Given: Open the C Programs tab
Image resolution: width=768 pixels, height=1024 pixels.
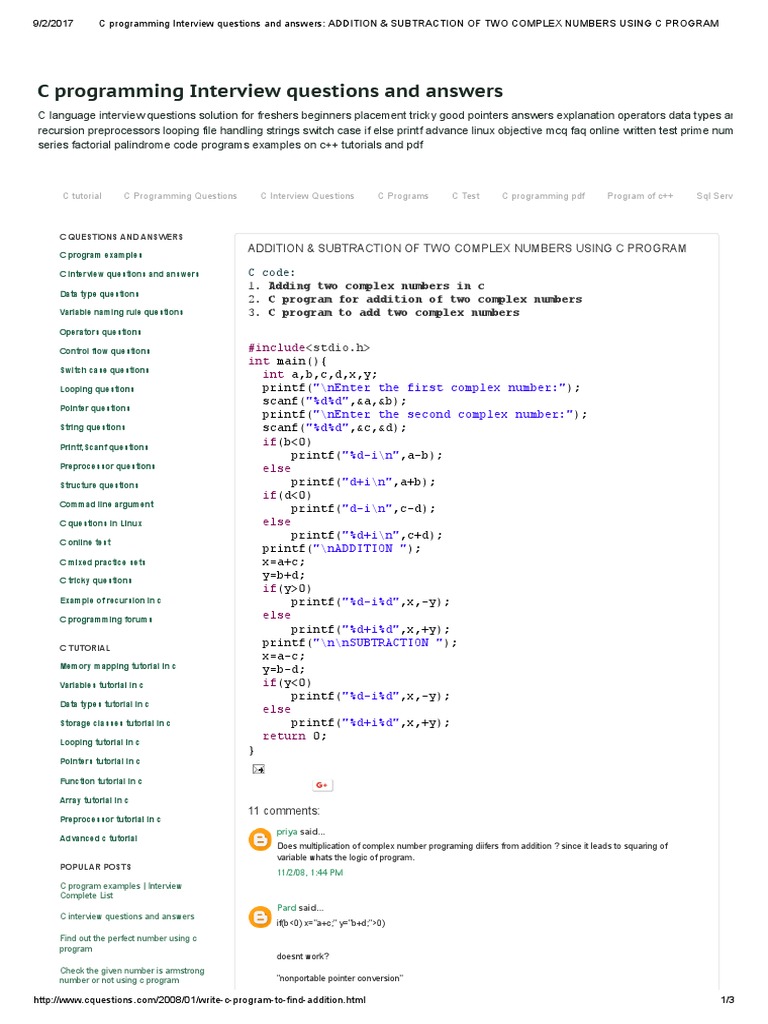Looking at the screenshot, I should 403,196.
